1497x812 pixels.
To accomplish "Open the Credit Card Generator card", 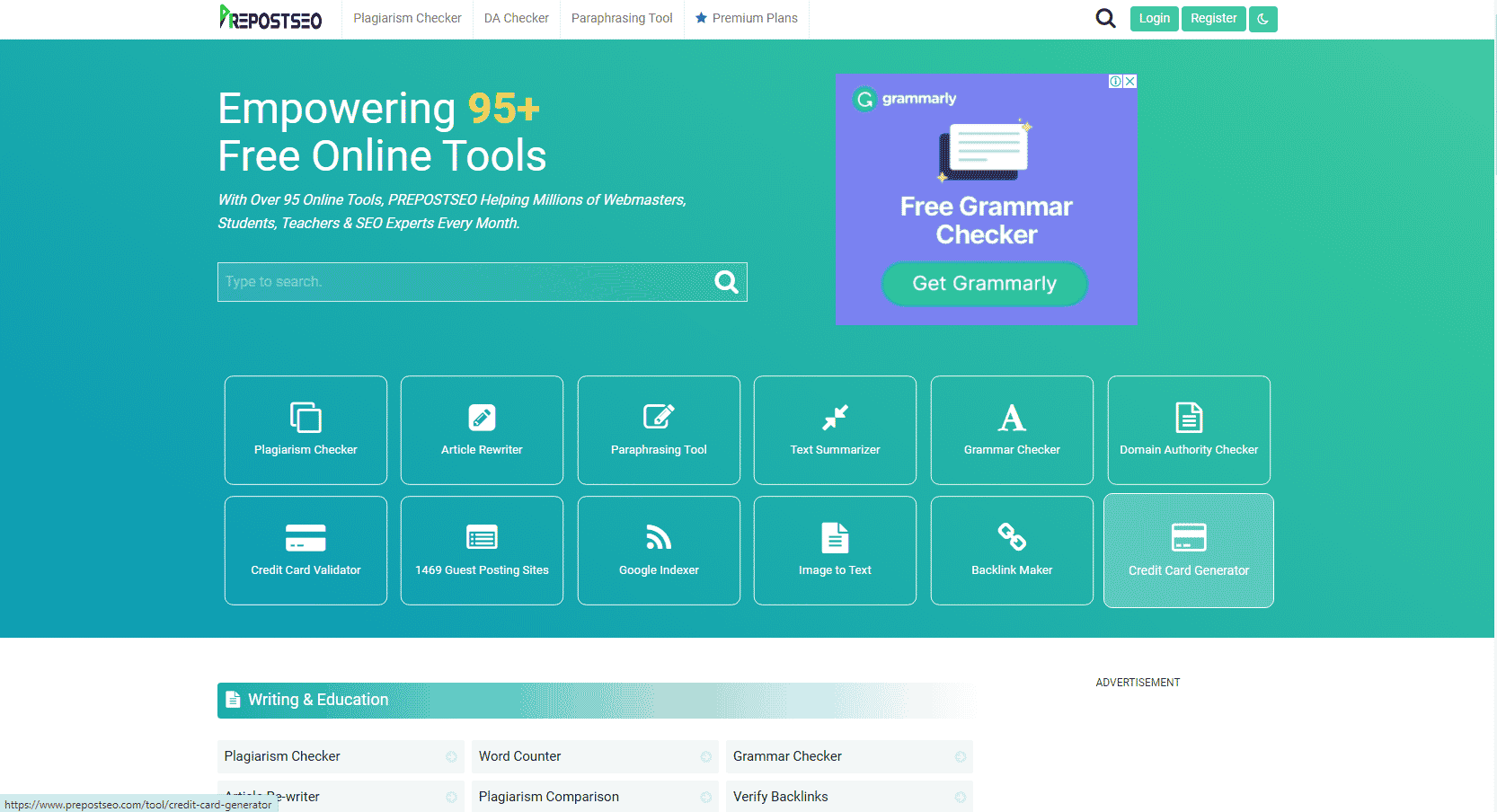I will click(x=1189, y=551).
